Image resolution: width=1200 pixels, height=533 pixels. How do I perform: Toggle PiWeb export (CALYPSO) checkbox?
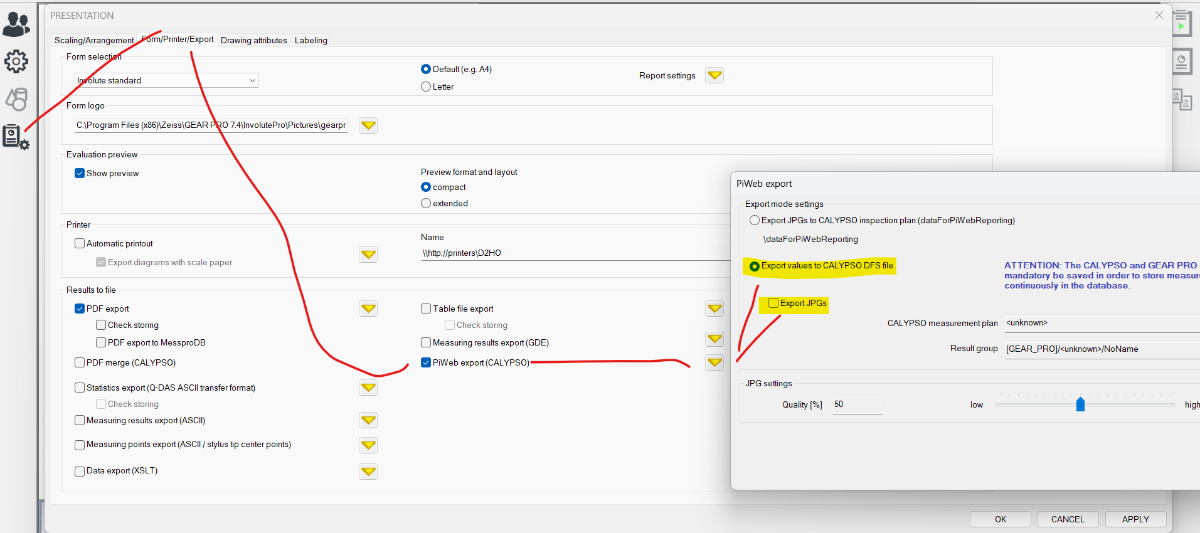point(426,362)
